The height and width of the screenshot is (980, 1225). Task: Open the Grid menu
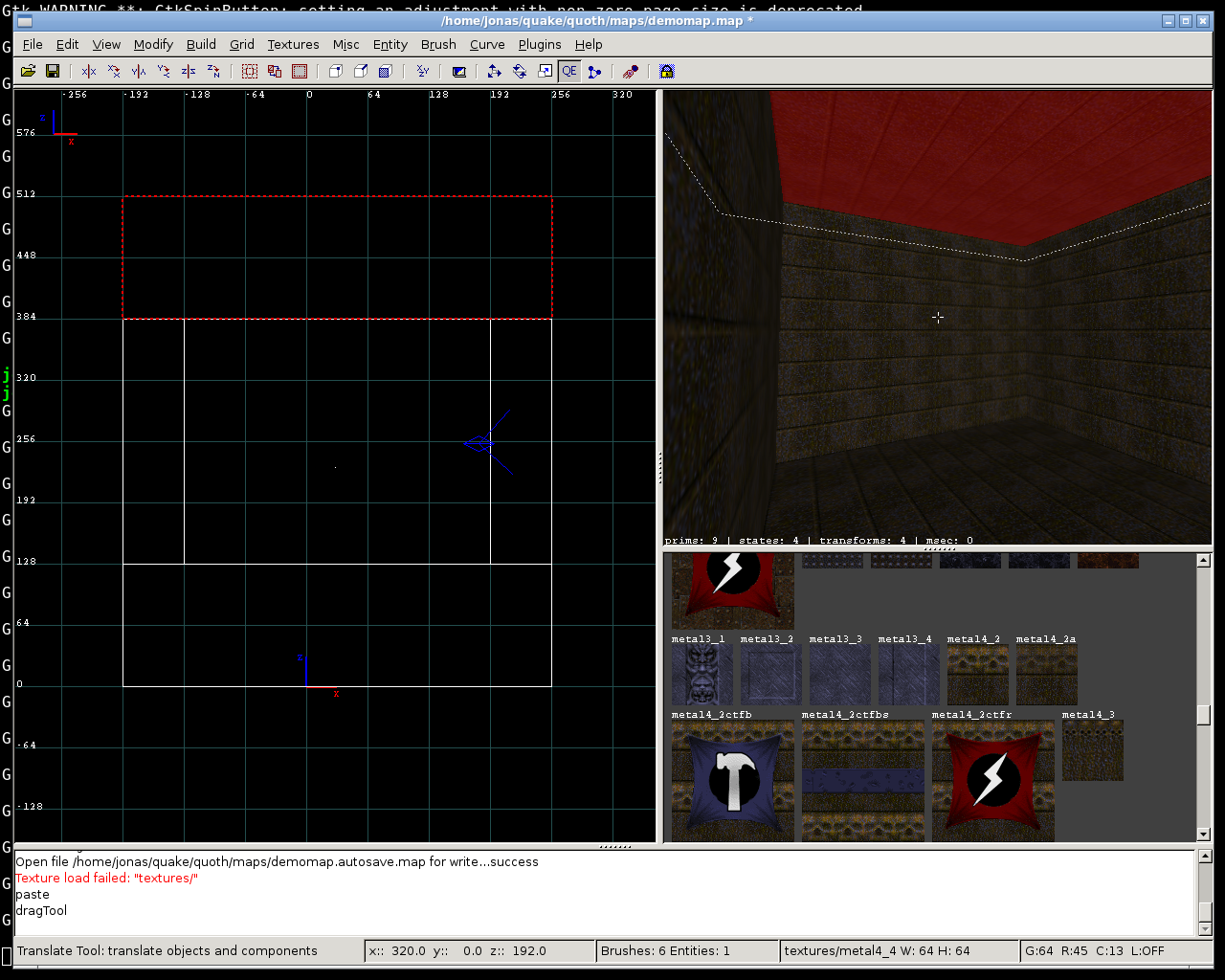coord(242,44)
